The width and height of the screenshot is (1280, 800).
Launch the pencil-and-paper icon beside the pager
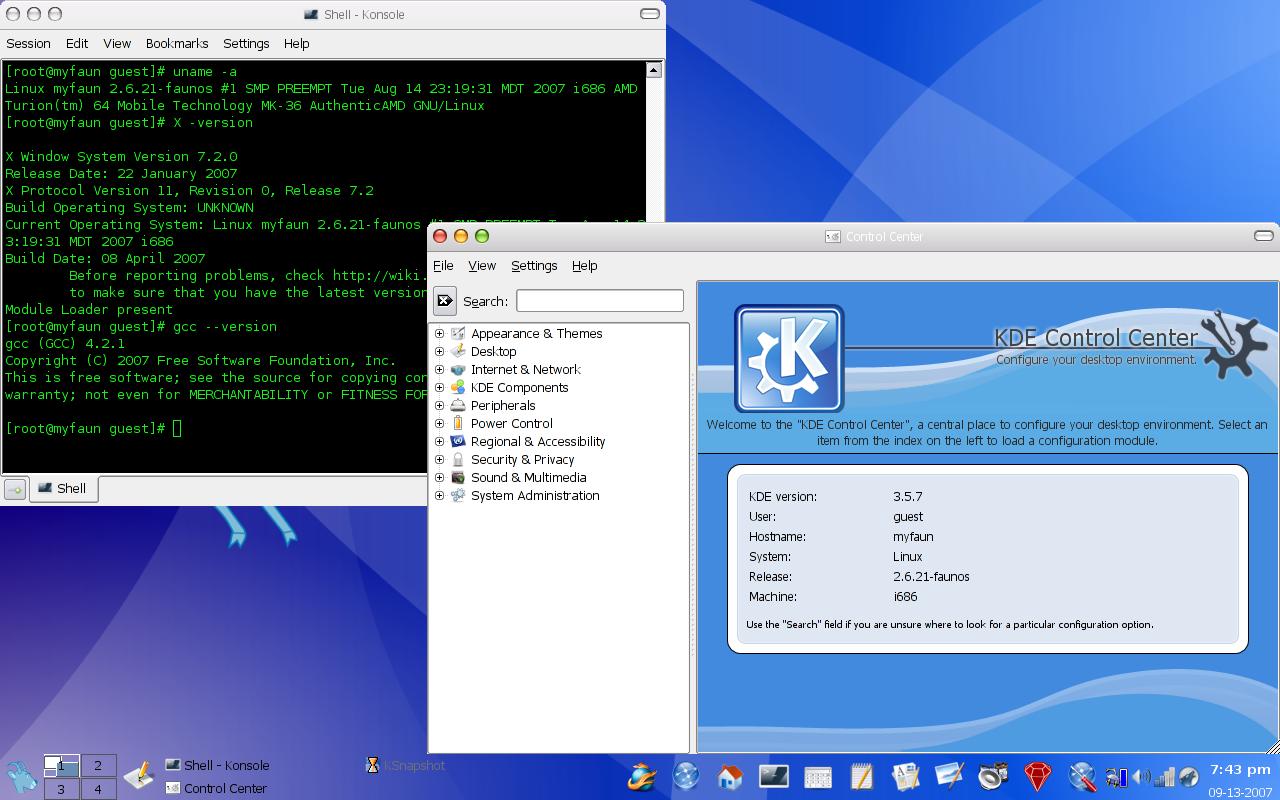tap(139, 775)
